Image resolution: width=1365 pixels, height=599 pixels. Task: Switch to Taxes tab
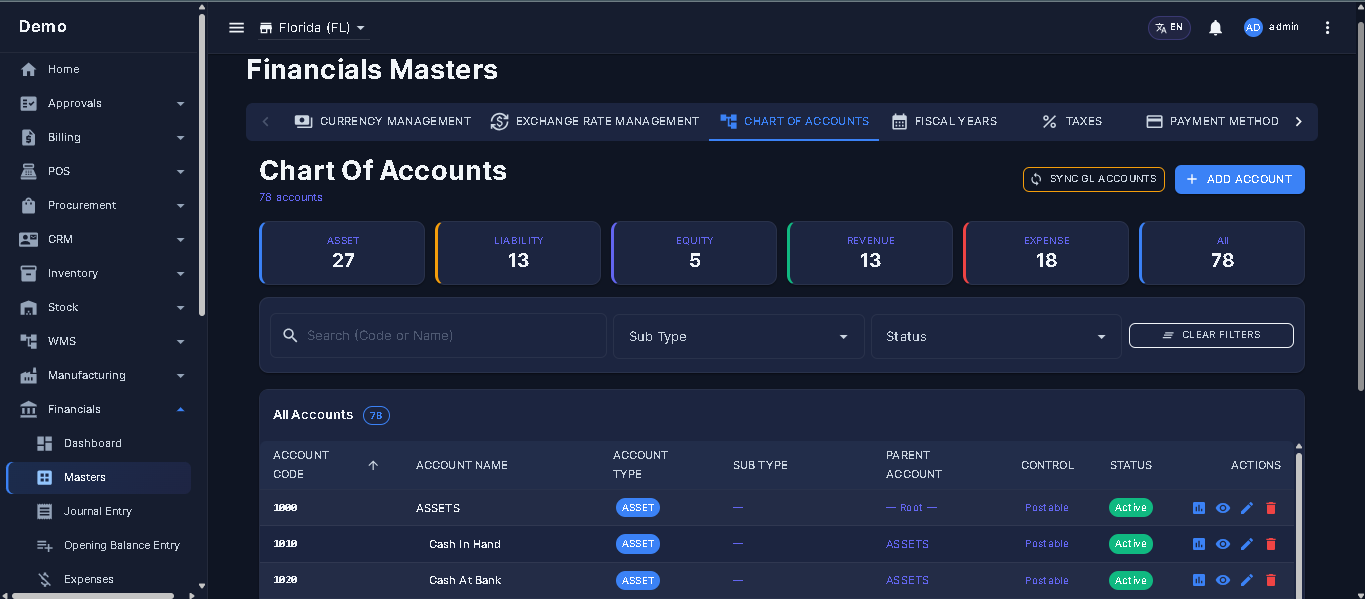click(1072, 121)
